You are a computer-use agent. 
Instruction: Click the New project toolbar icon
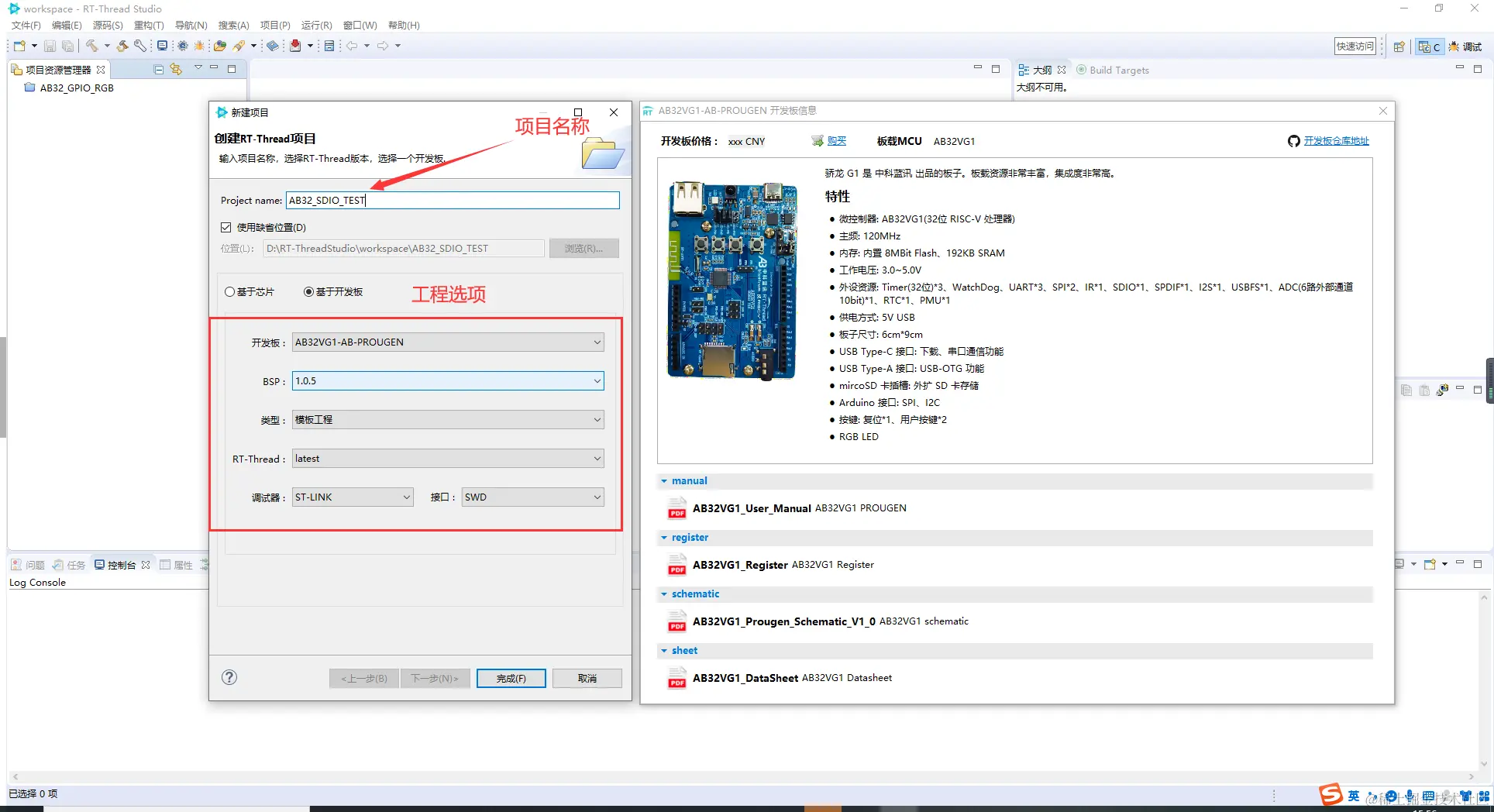point(19,46)
